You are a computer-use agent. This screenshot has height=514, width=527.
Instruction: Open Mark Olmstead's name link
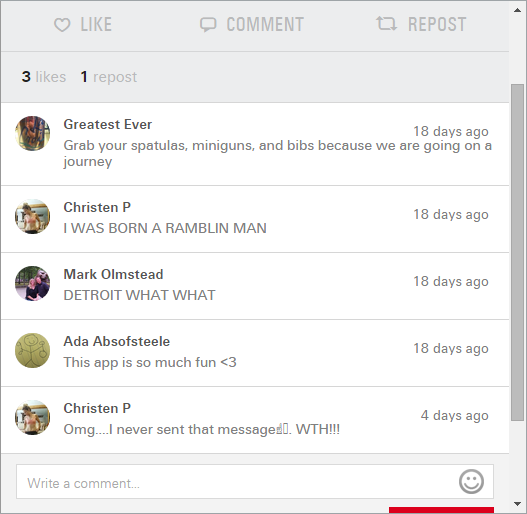pos(114,274)
